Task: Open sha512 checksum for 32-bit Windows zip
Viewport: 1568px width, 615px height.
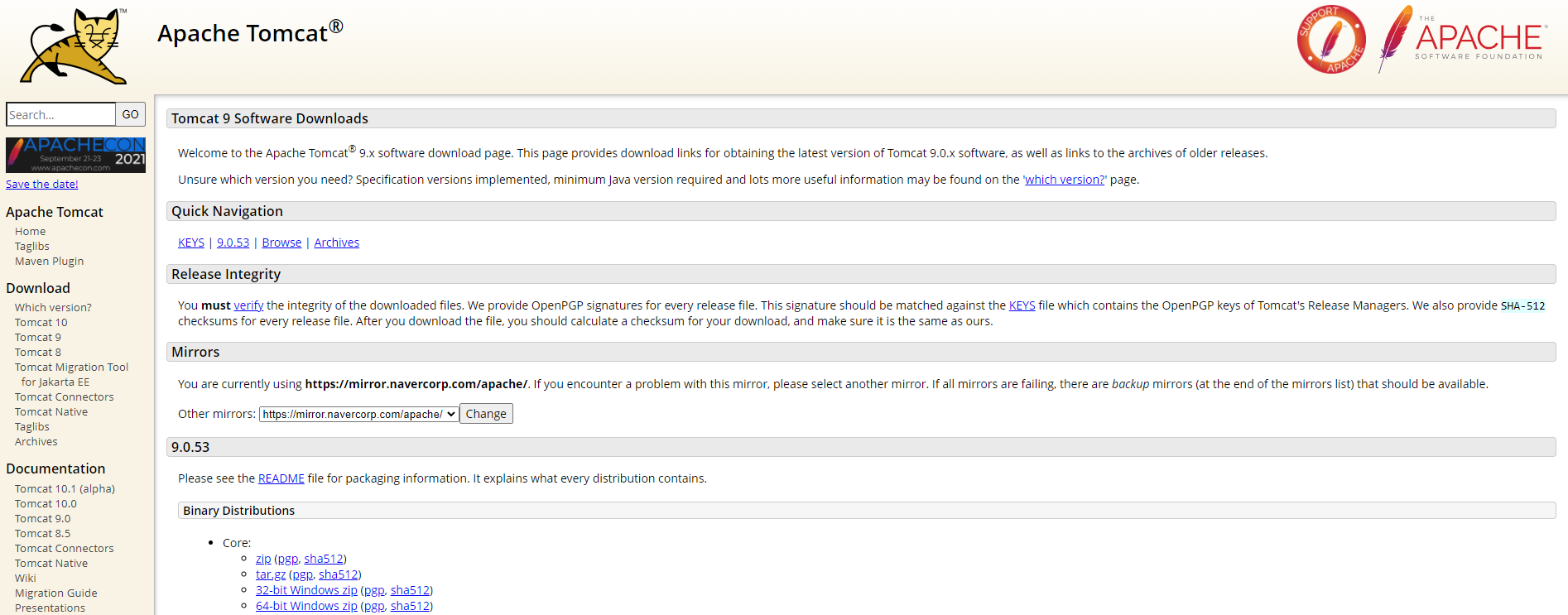Action: point(410,590)
